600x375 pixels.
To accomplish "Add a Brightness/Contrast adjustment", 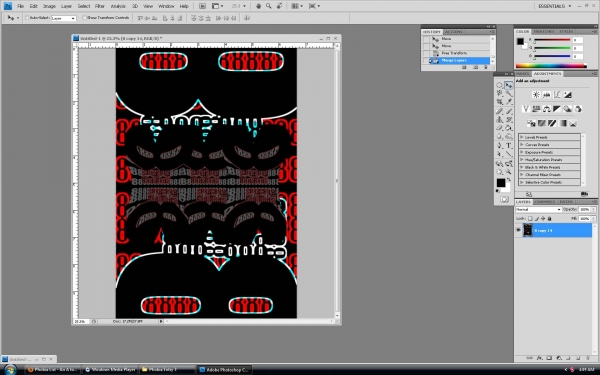I will click(x=536, y=95).
